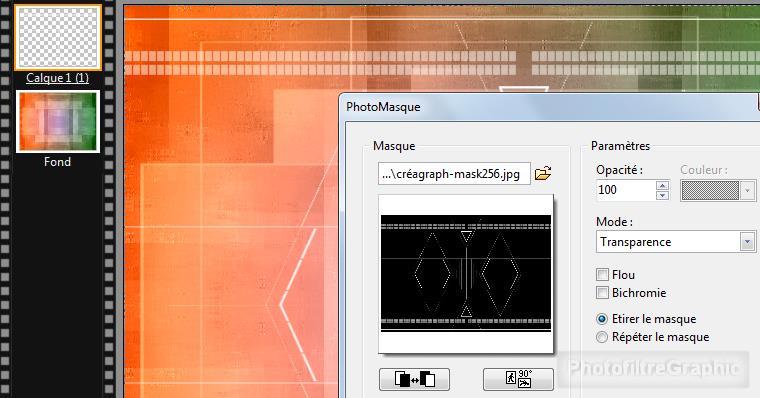Click the Couleur color swatch
Viewport: 760px width, 398px height.
click(710, 191)
